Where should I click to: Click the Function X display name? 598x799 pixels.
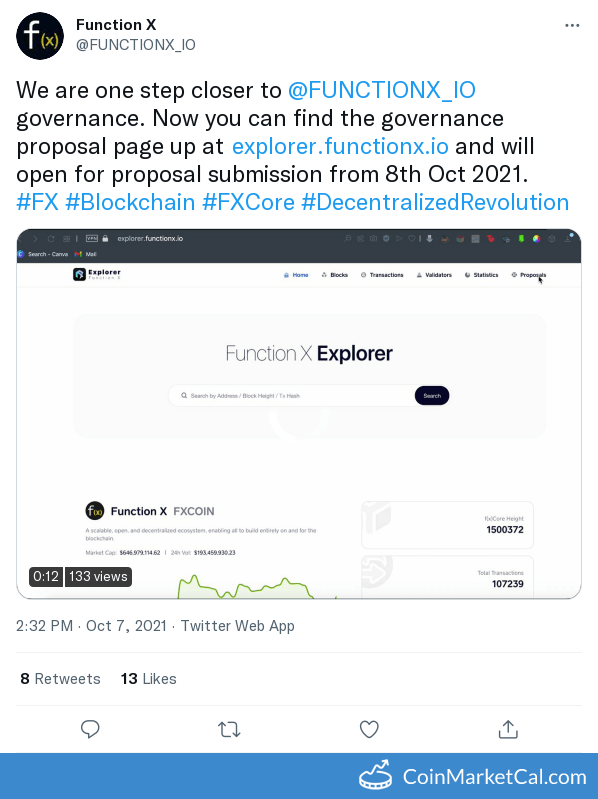click(x=116, y=24)
